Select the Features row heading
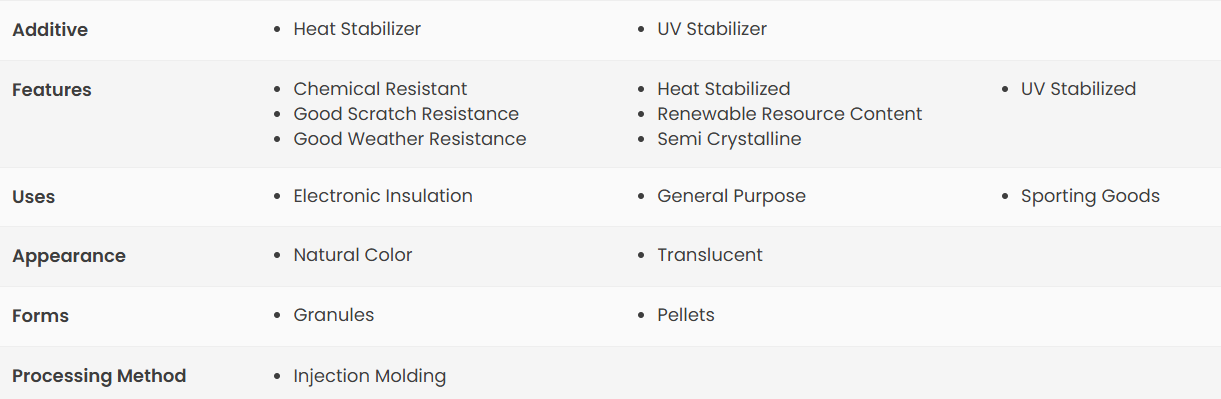 (52, 90)
